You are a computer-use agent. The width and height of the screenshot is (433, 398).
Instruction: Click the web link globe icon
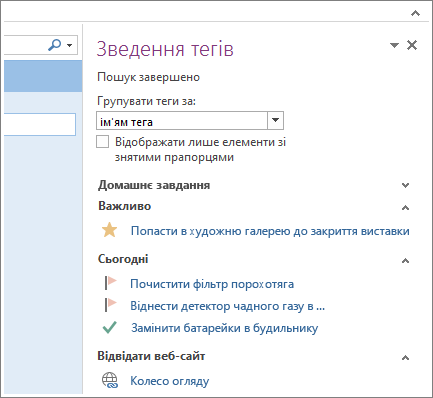[x=110, y=380]
